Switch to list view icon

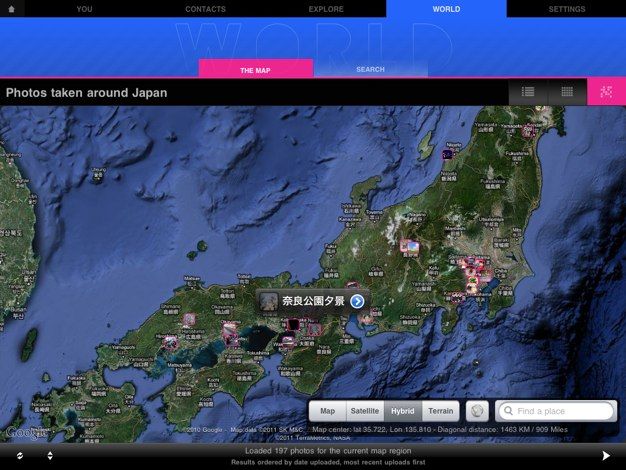pos(528,92)
